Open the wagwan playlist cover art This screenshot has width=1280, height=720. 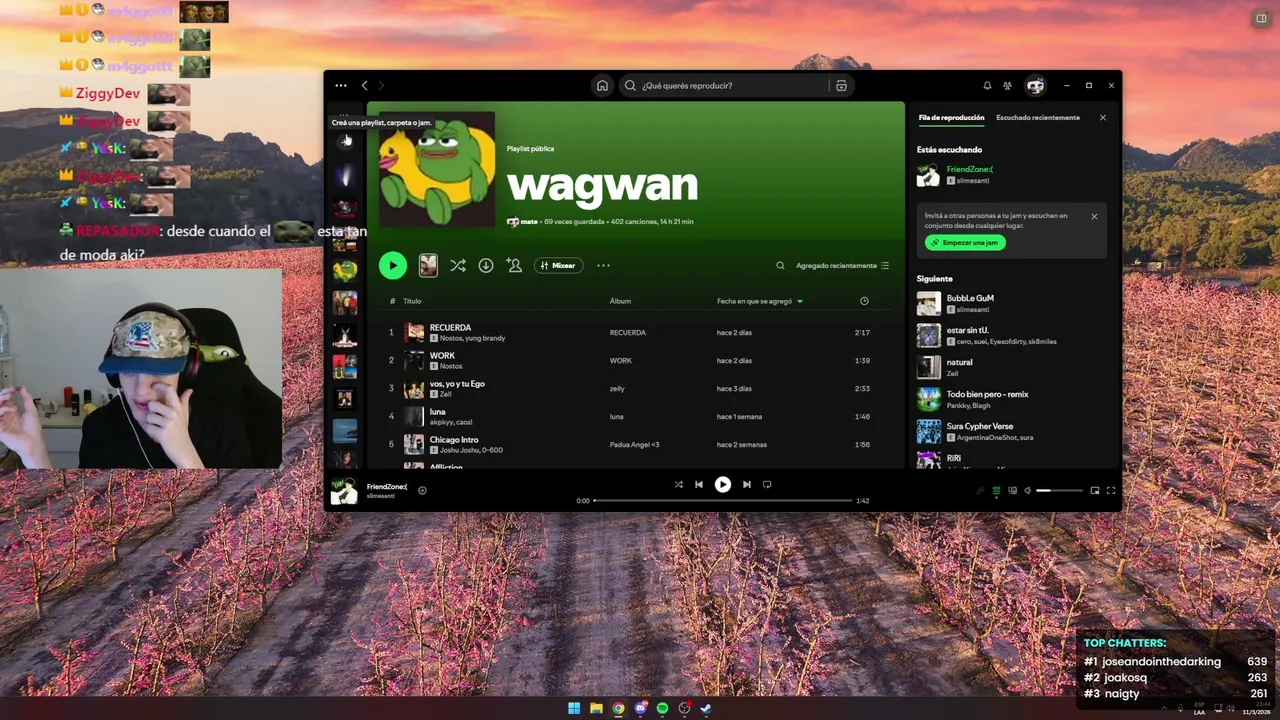pos(437,169)
